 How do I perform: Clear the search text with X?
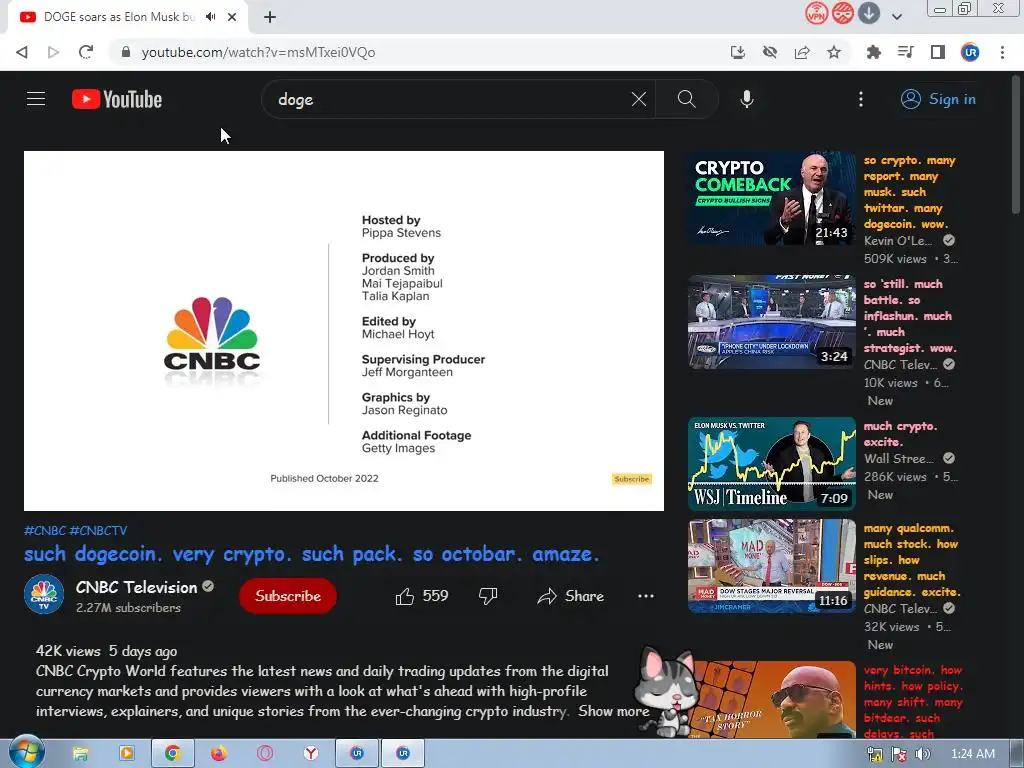639,99
